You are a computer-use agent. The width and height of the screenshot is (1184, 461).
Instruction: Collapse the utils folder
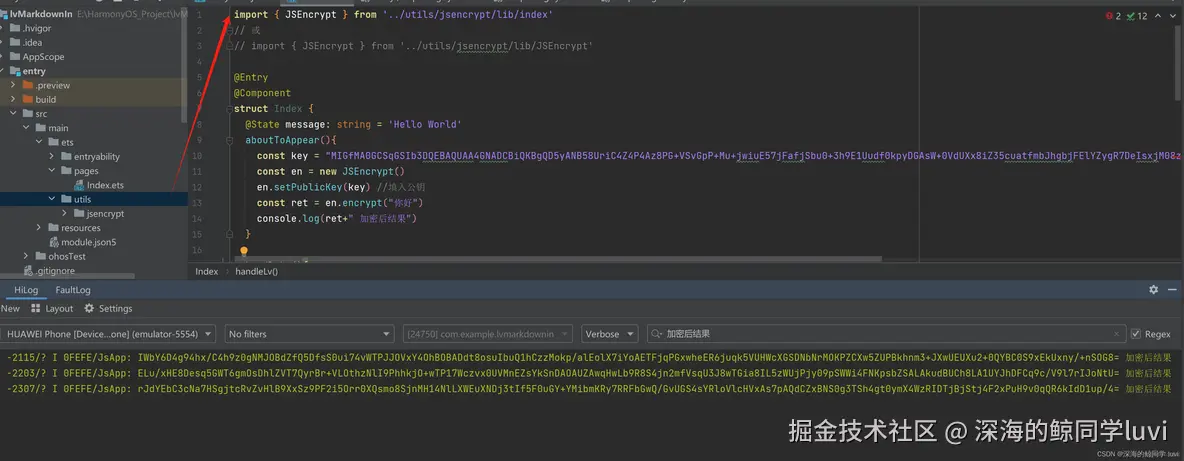click(52, 199)
